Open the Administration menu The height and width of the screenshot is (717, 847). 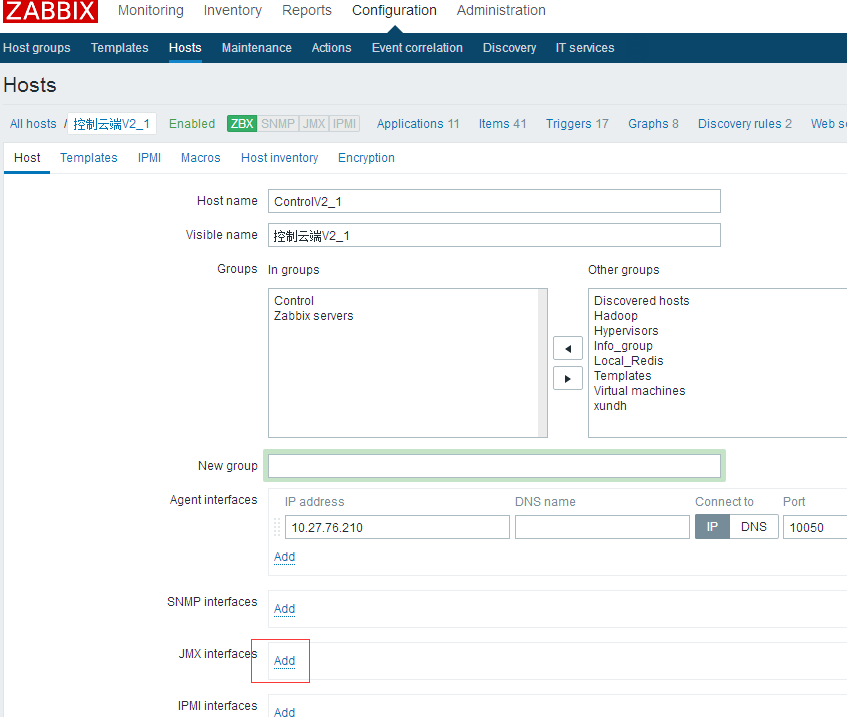pyautogui.click(x=501, y=10)
